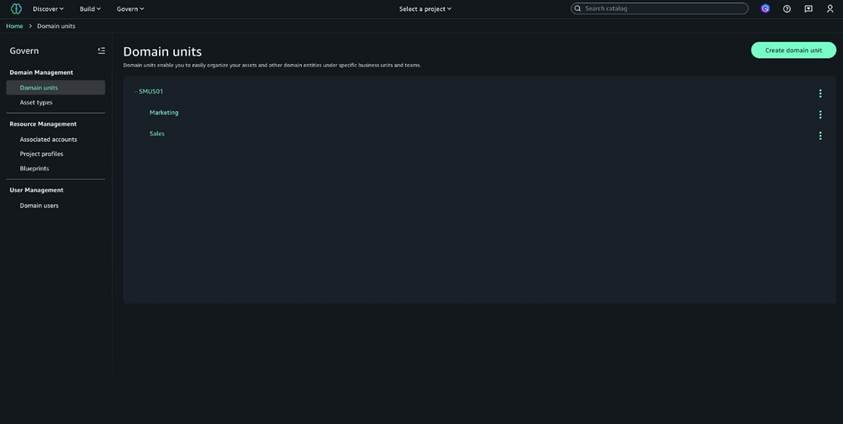Open the Govern dropdown menu
This screenshot has width=843, height=424.
(130, 9)
